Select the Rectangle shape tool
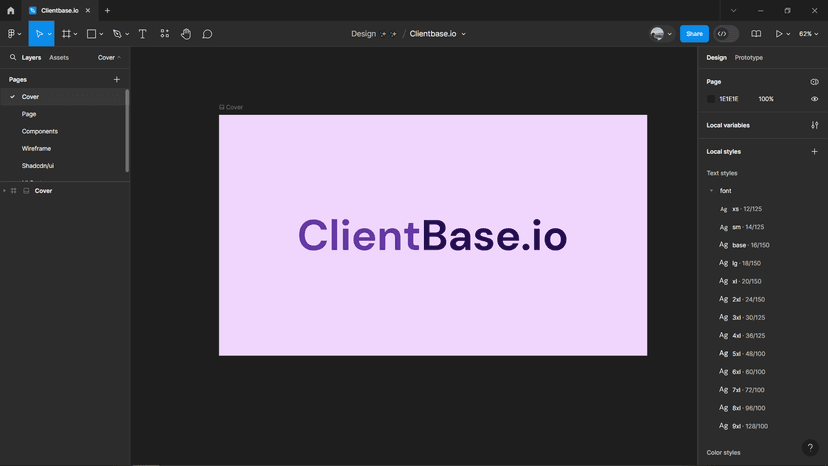The height and width of the screenshot is (466, 828). pyautogui.click(x=91, y=34)
